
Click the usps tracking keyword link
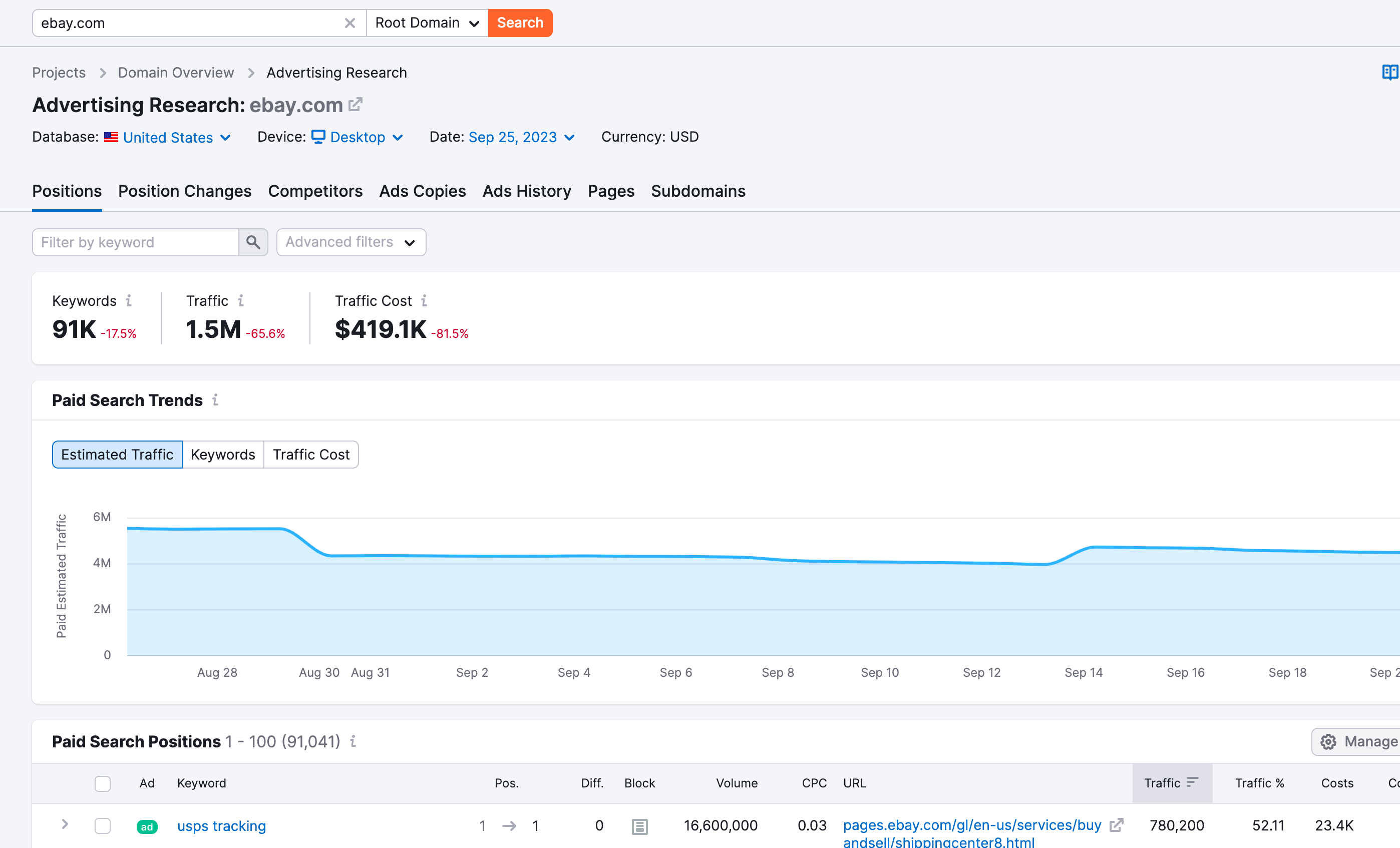click(220, 826)
